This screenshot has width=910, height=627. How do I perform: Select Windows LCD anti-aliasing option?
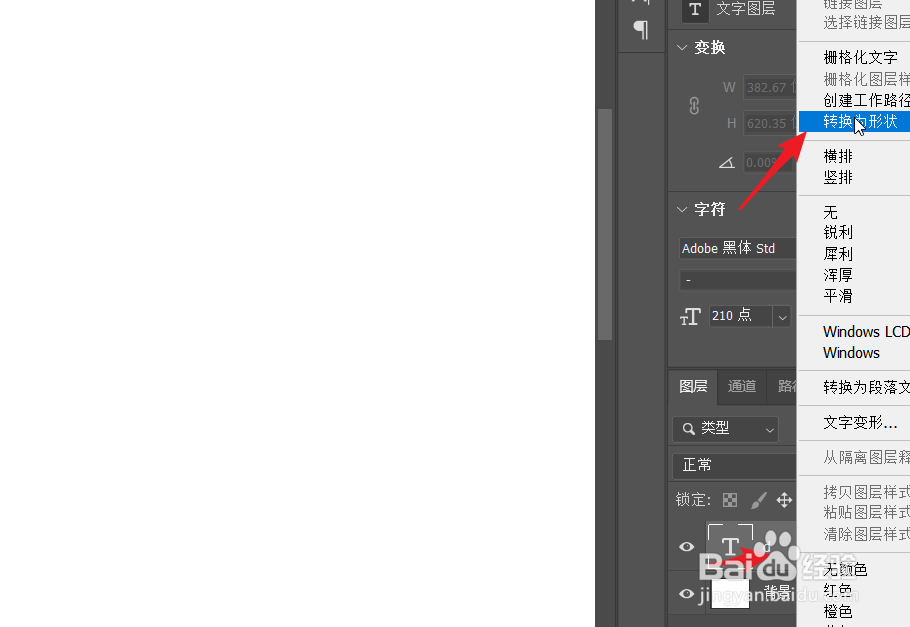865,332
